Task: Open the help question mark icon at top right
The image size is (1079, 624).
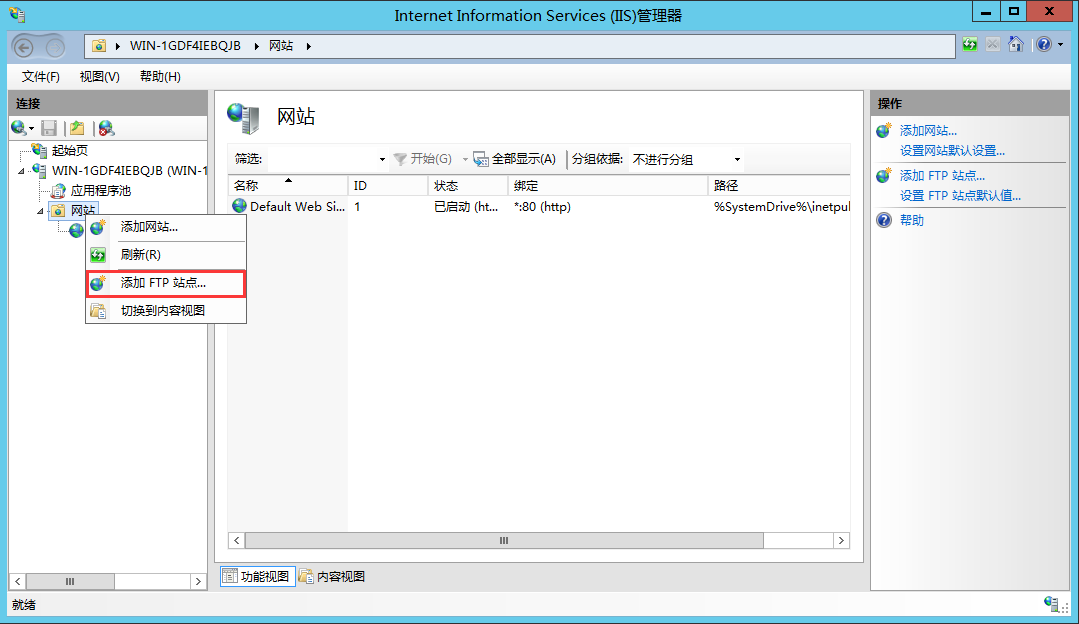Action: (x=1044, y=45)
